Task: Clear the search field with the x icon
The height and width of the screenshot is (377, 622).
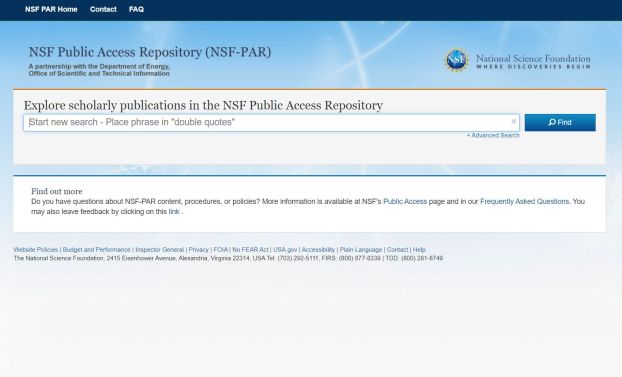Action: 514,121
